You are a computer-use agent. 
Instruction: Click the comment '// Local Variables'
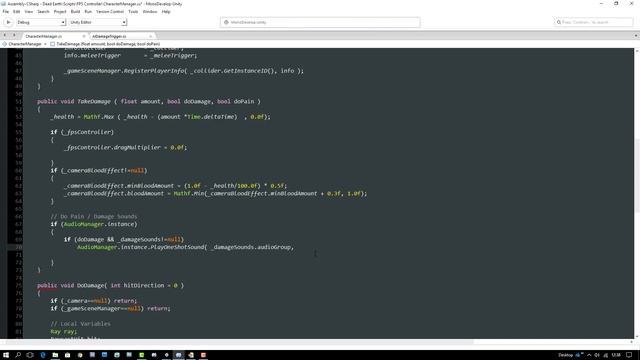(80, 324)
